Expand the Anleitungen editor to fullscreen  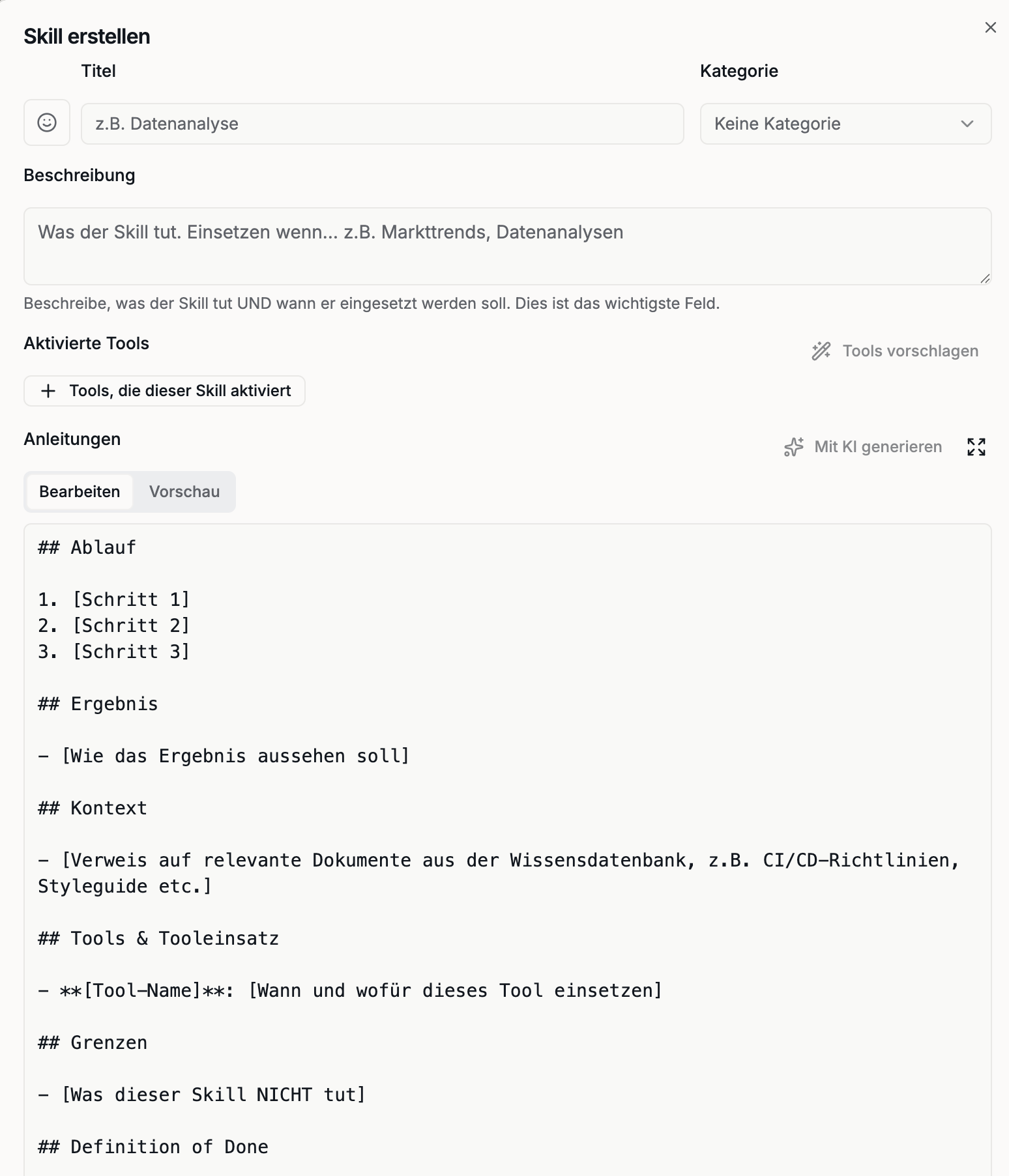click(x=976, y=447)
